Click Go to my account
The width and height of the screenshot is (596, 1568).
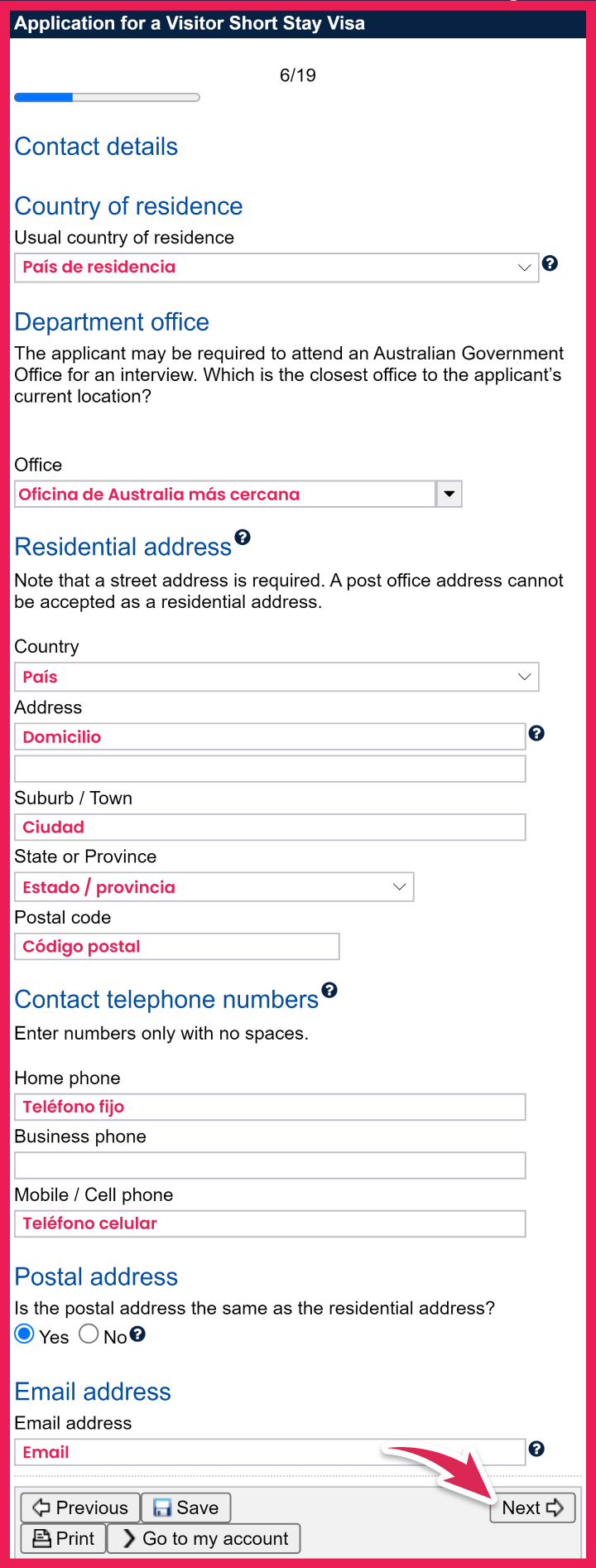[x=204, y=1538]
